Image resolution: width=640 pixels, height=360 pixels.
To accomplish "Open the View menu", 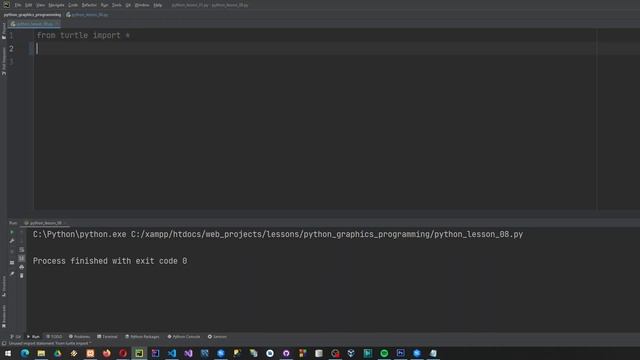I will (40, 5).
